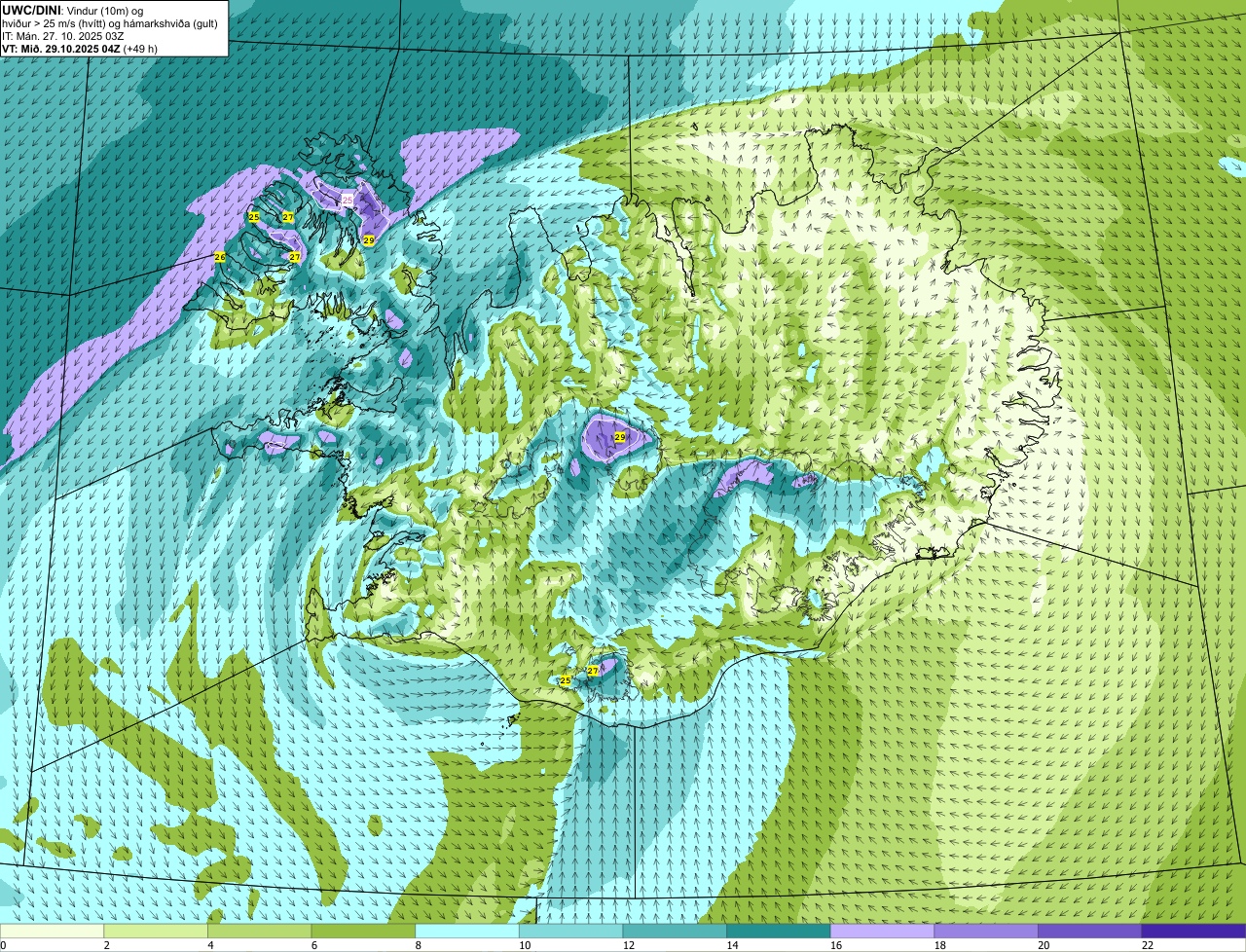Image resolution: width=1246 pixels, height=952 pixels.
Task: Pick the 12–14 m/s teal legend swatch
Action: (675, 931)
